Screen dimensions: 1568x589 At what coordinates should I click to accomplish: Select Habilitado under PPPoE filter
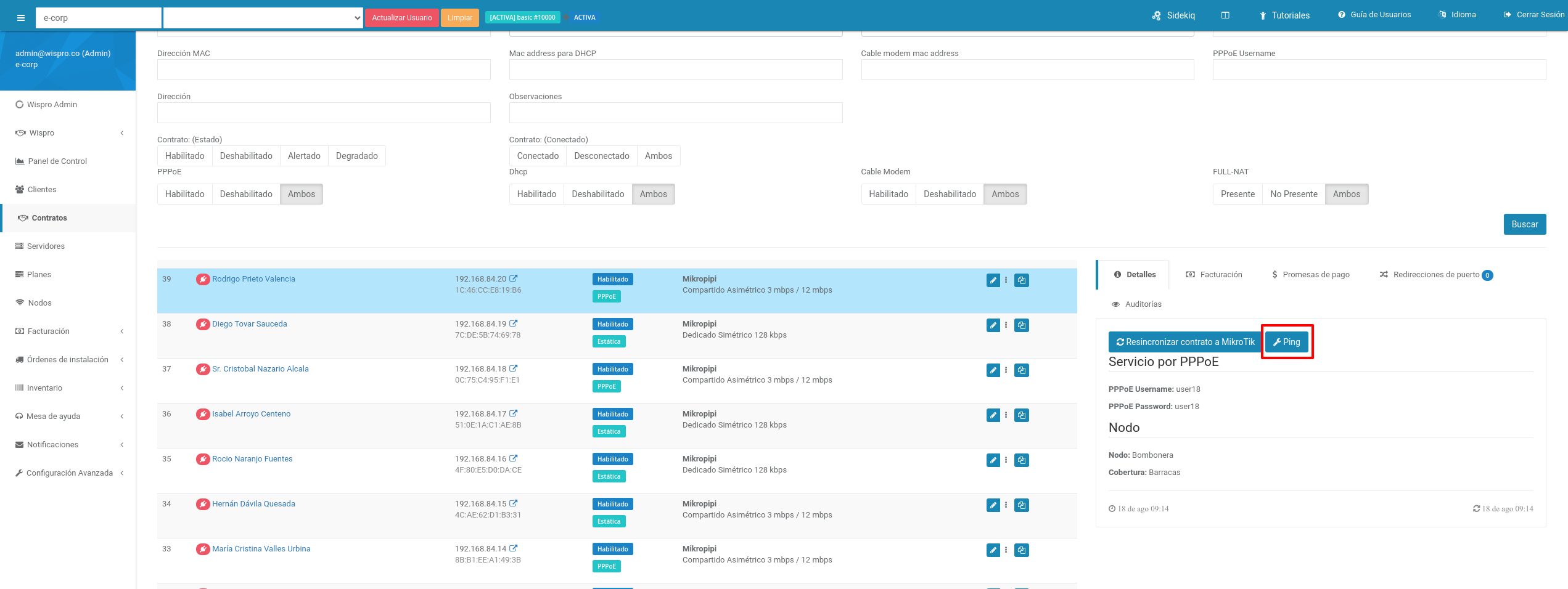pyautogui.click(x=185, y=194)
